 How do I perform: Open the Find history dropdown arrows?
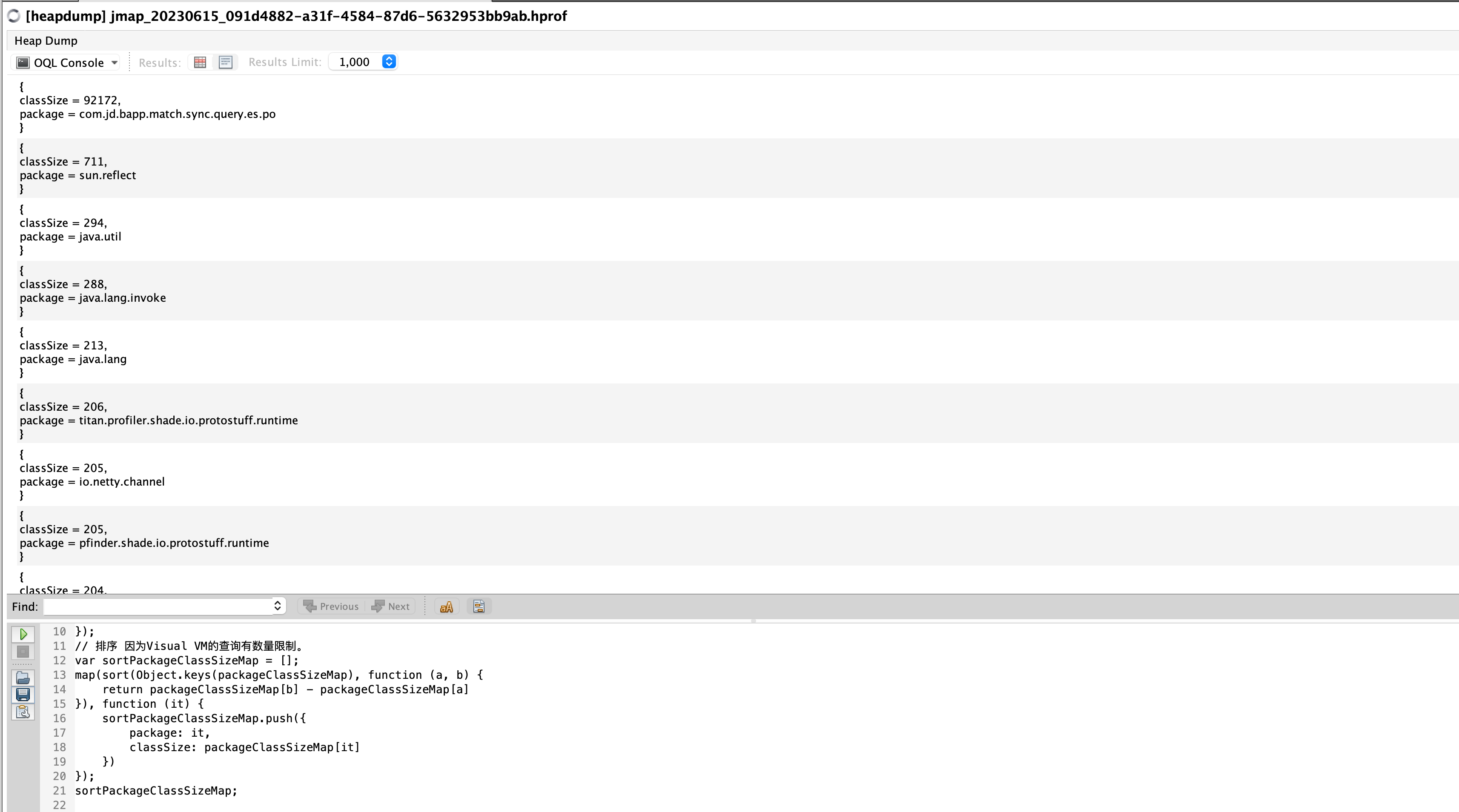(x=278, y=606)
